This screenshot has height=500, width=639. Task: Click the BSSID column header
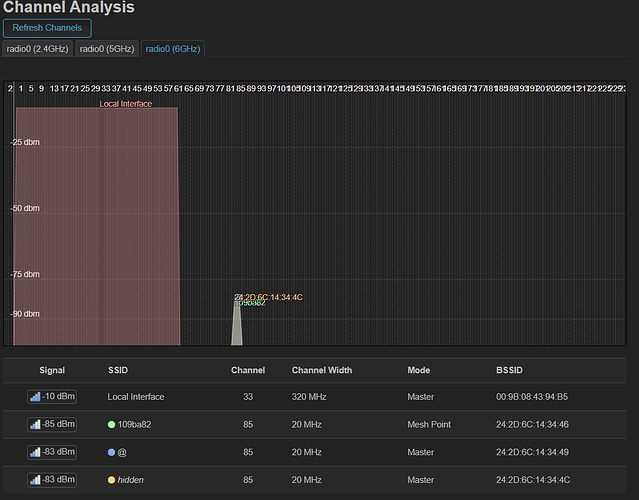click(x=509, y=370)
